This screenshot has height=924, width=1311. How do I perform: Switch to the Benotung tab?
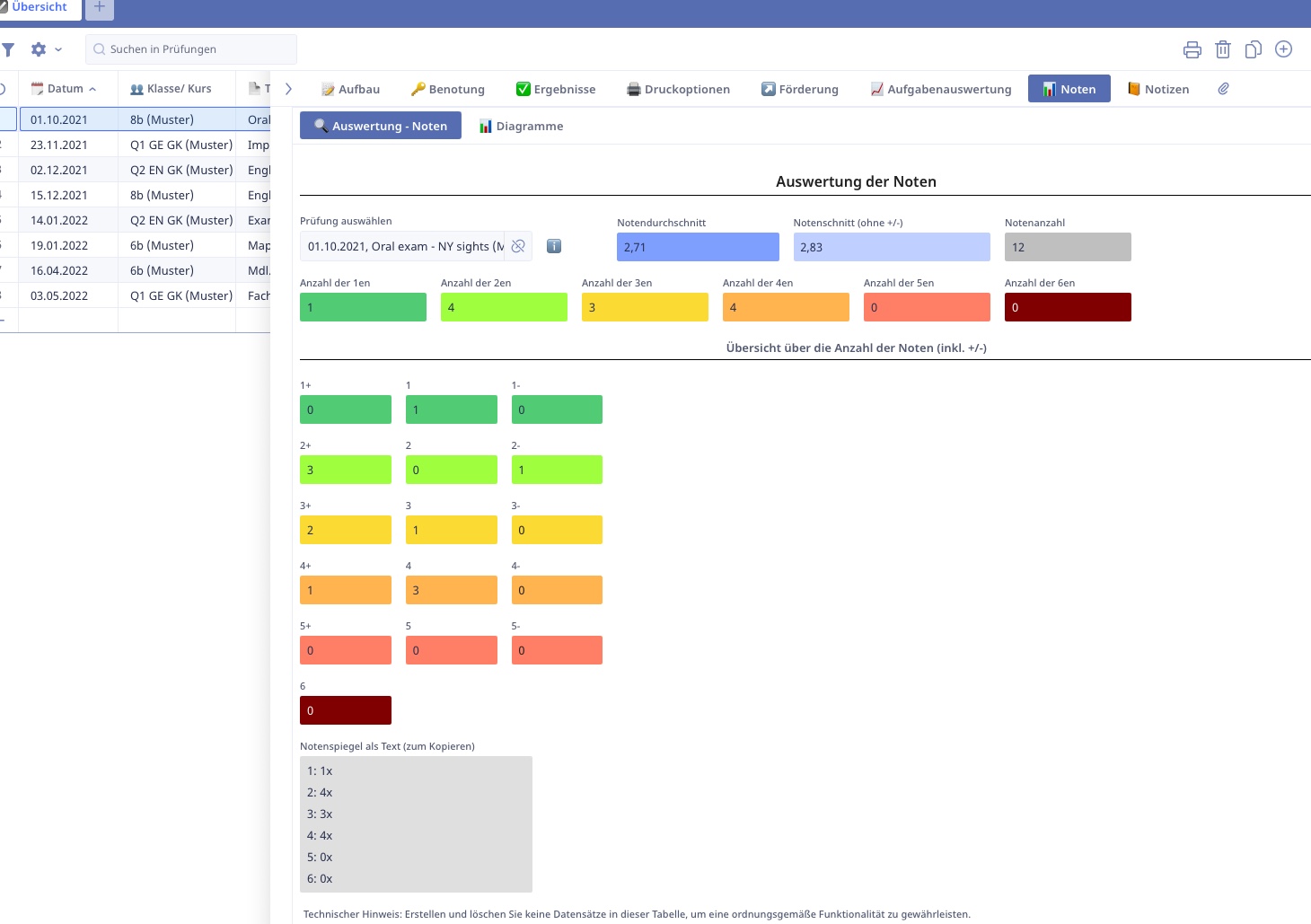(x=448, y=89)
